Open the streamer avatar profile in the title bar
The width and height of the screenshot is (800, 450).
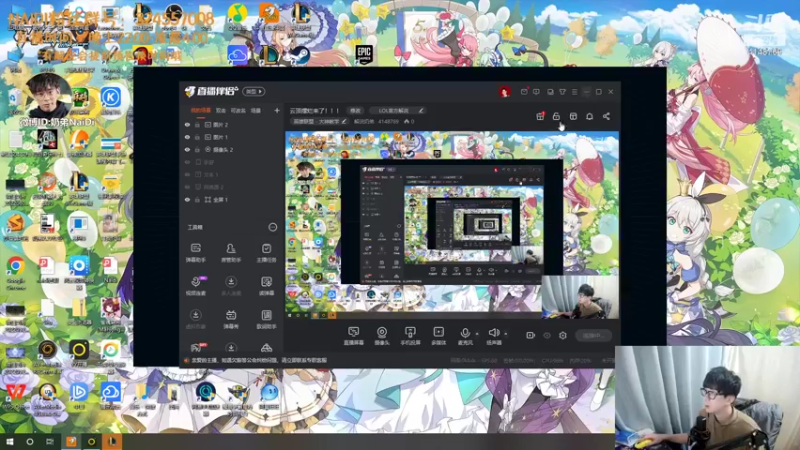505,91
